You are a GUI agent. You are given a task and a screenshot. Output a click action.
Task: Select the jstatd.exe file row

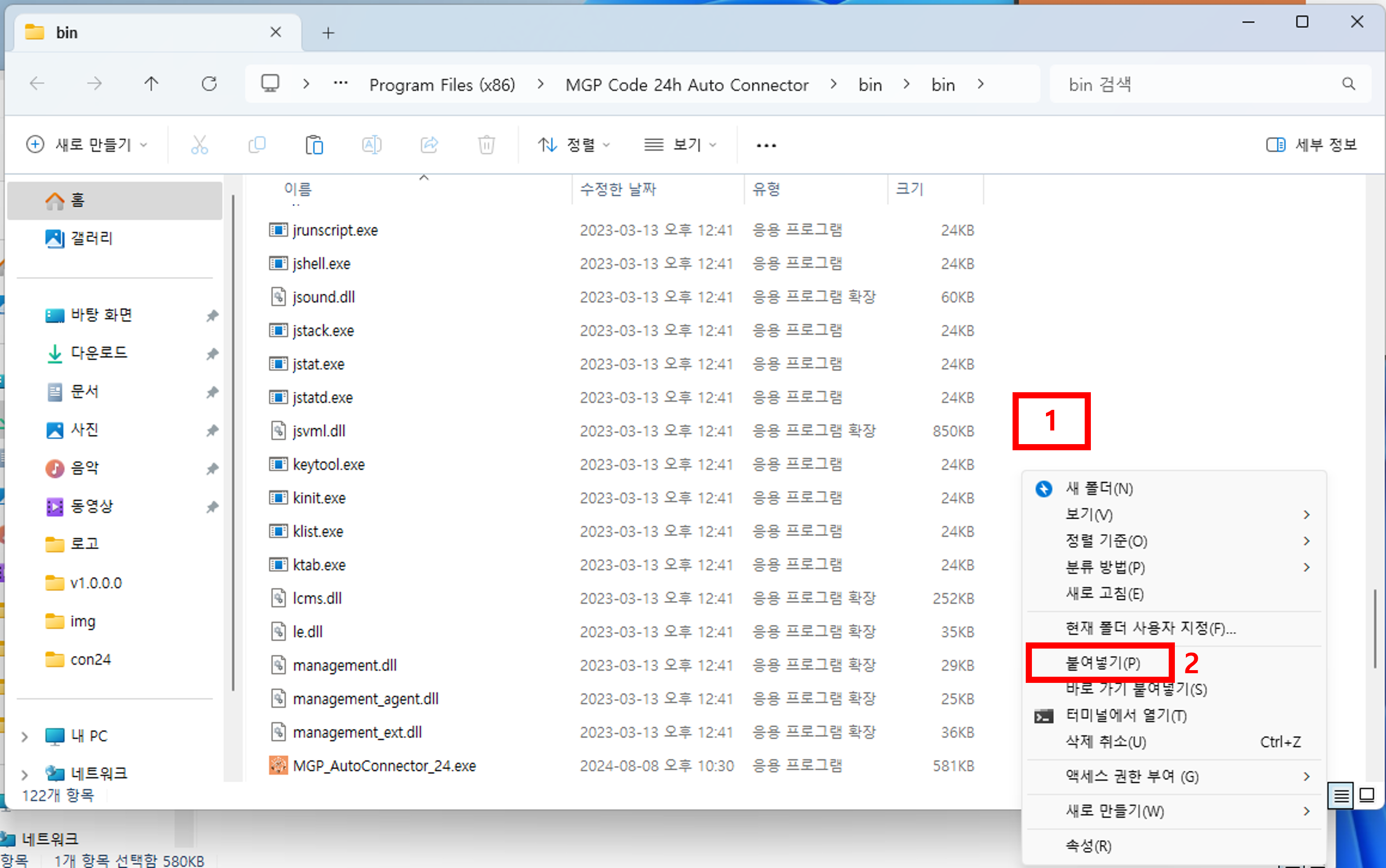(x=622, y=397)
